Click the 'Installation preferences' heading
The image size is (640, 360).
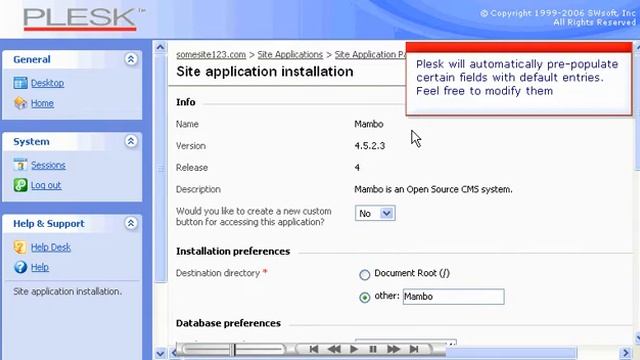[233, 251]
